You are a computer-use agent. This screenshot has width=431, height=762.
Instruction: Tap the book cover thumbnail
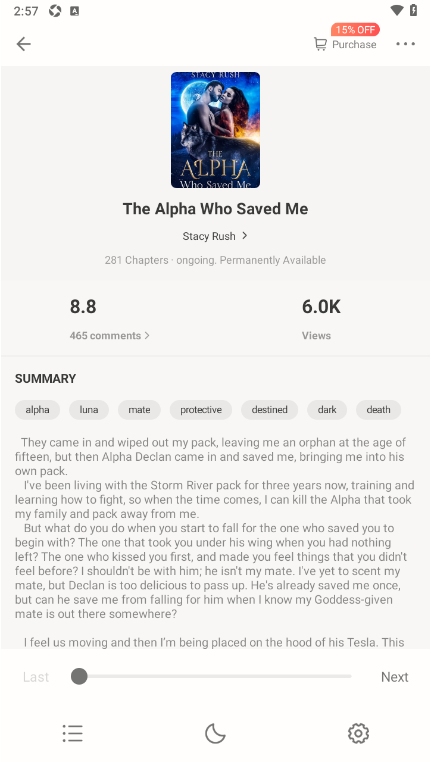215,130
